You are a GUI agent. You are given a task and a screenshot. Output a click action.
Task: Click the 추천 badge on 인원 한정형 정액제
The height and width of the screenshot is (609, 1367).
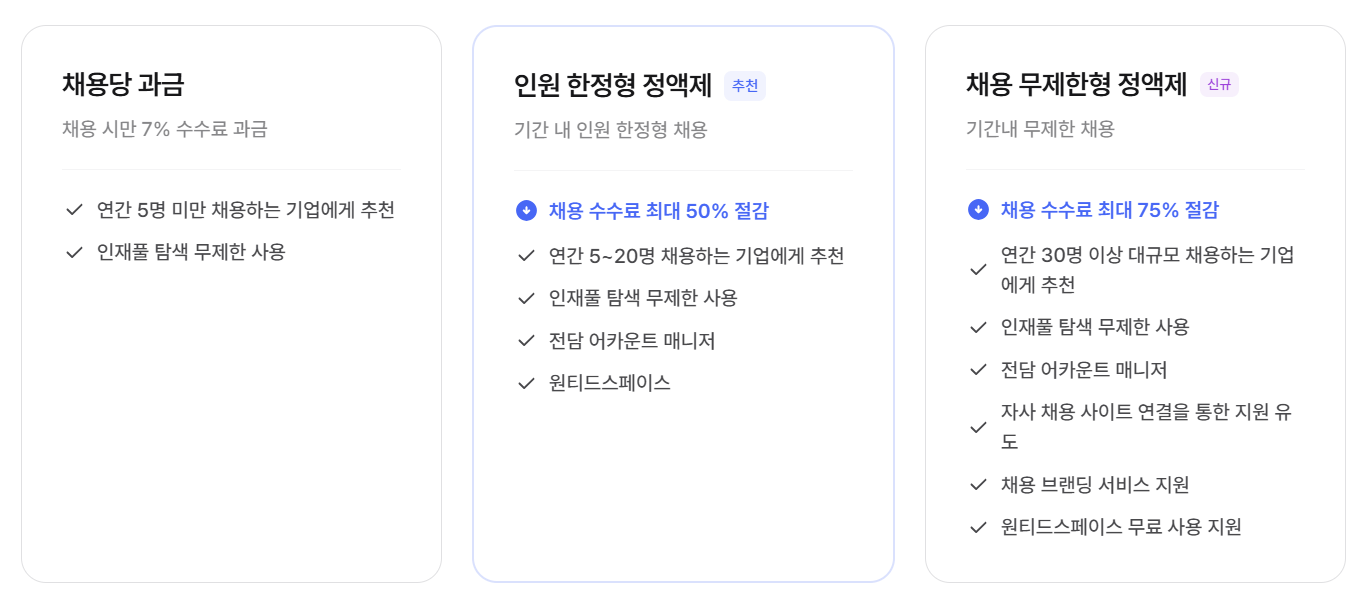click(745, 86)
